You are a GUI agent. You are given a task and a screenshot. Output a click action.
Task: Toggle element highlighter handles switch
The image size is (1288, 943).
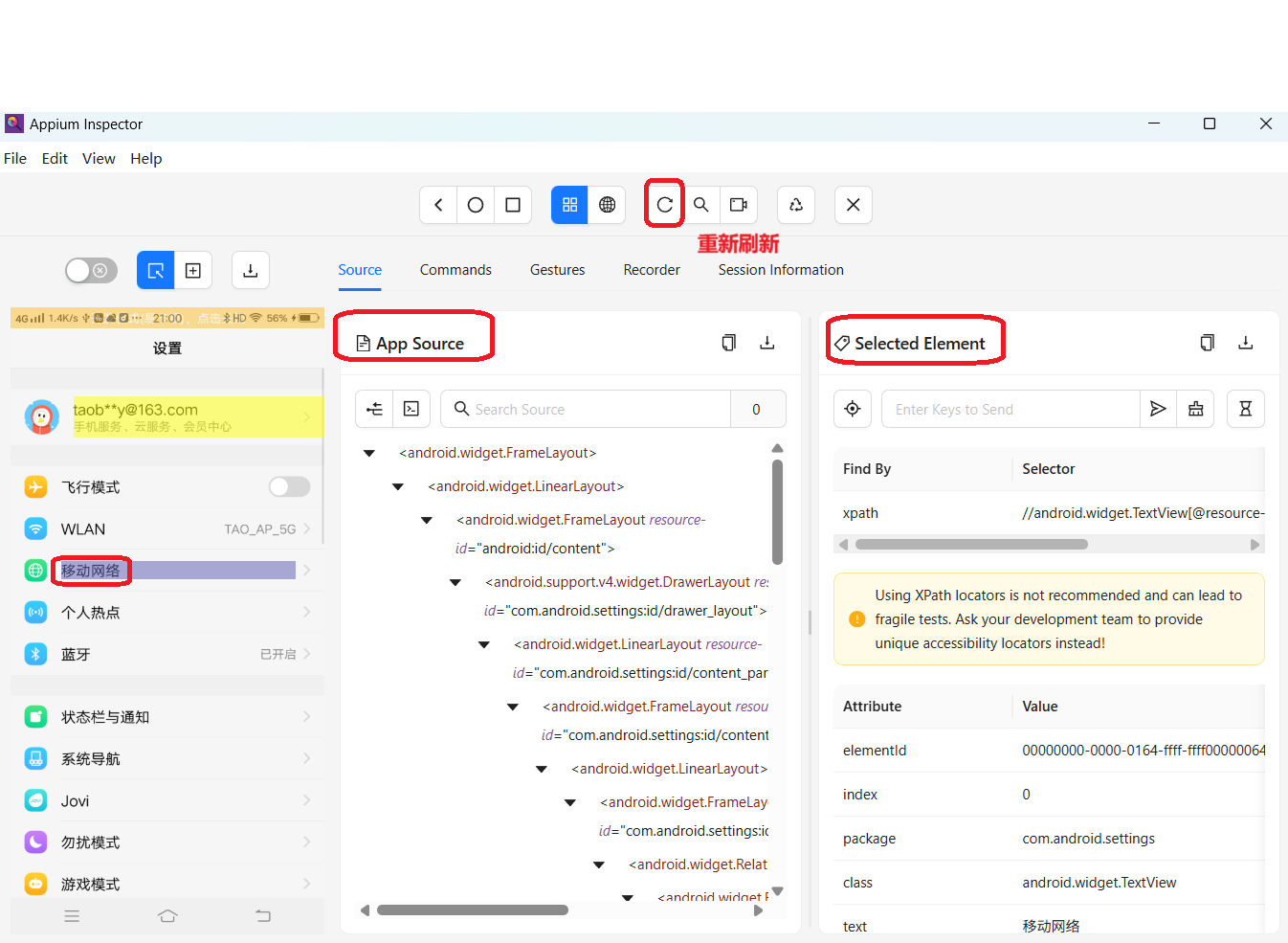coord(91,271)
